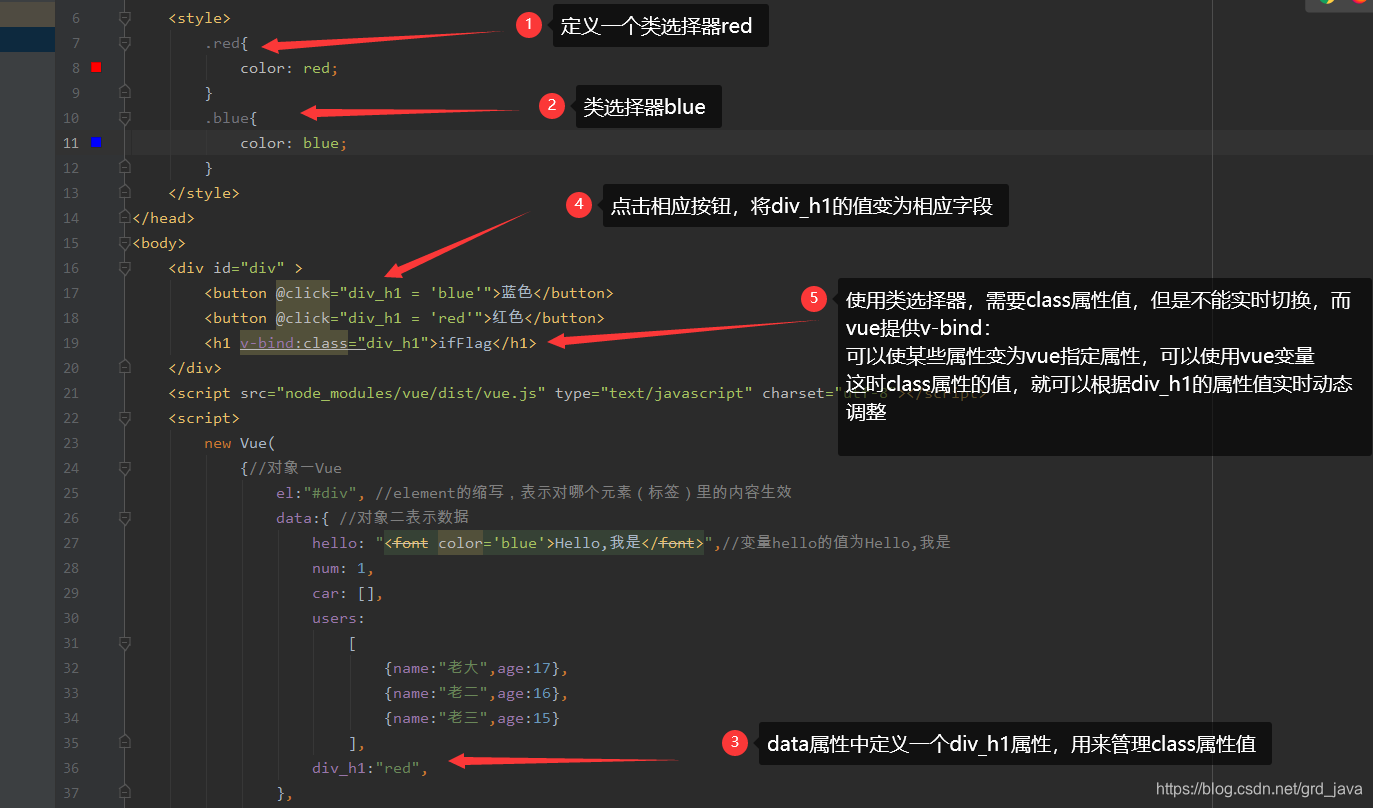
Task: Click line number 17 in the gutter
Action: click(x=70, y=293)
